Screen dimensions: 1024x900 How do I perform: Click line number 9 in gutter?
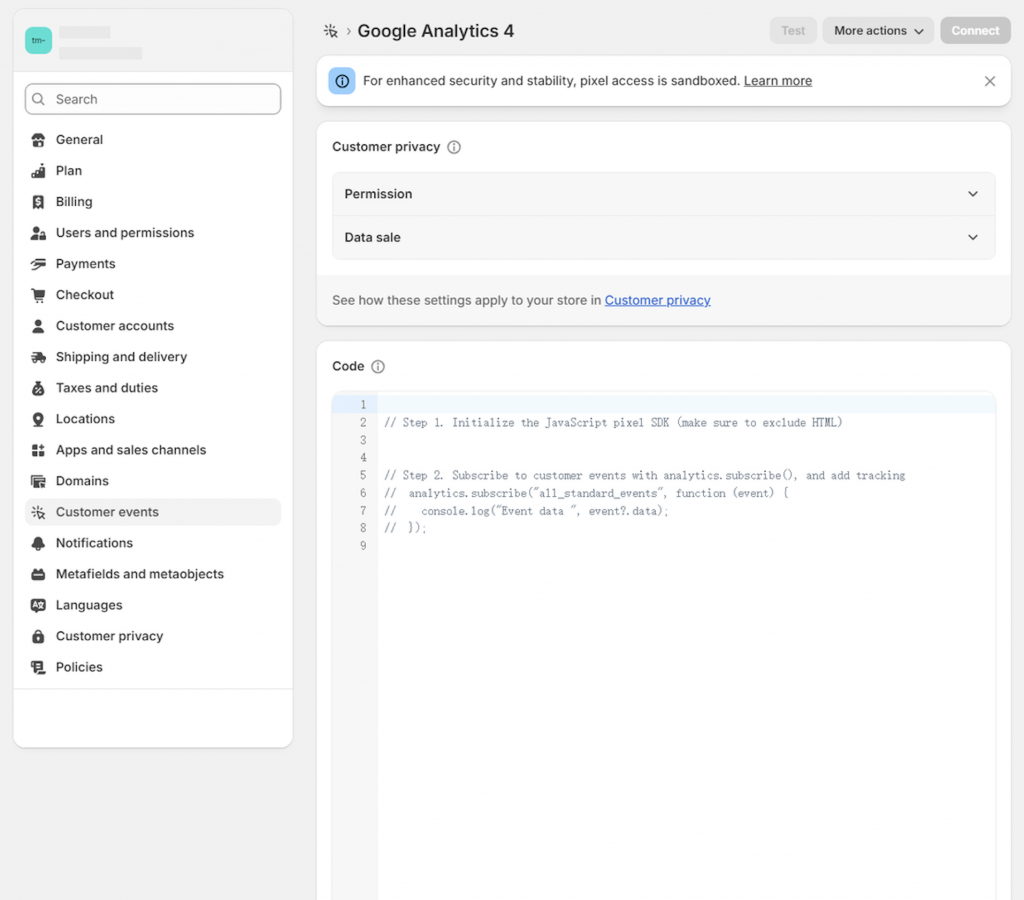(x=363, y=546)
